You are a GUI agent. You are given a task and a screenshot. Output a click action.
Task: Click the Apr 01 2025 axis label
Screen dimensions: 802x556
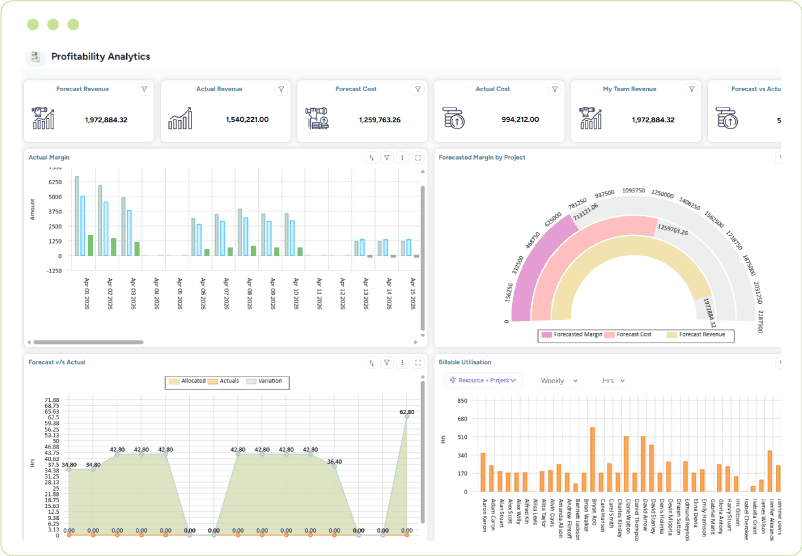87,294
